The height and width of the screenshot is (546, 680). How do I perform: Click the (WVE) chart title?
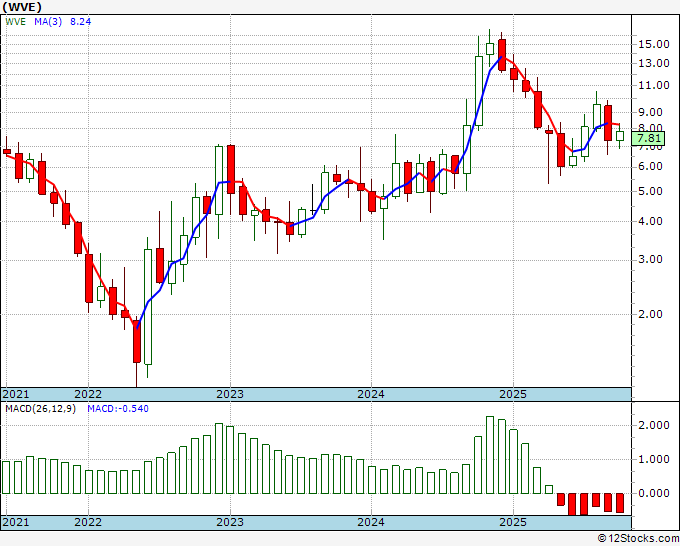coord(22,7)
